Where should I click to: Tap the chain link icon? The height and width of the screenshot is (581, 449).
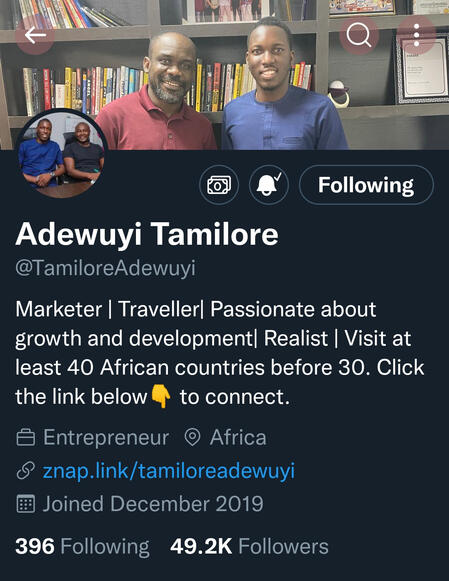pos(26,471)
